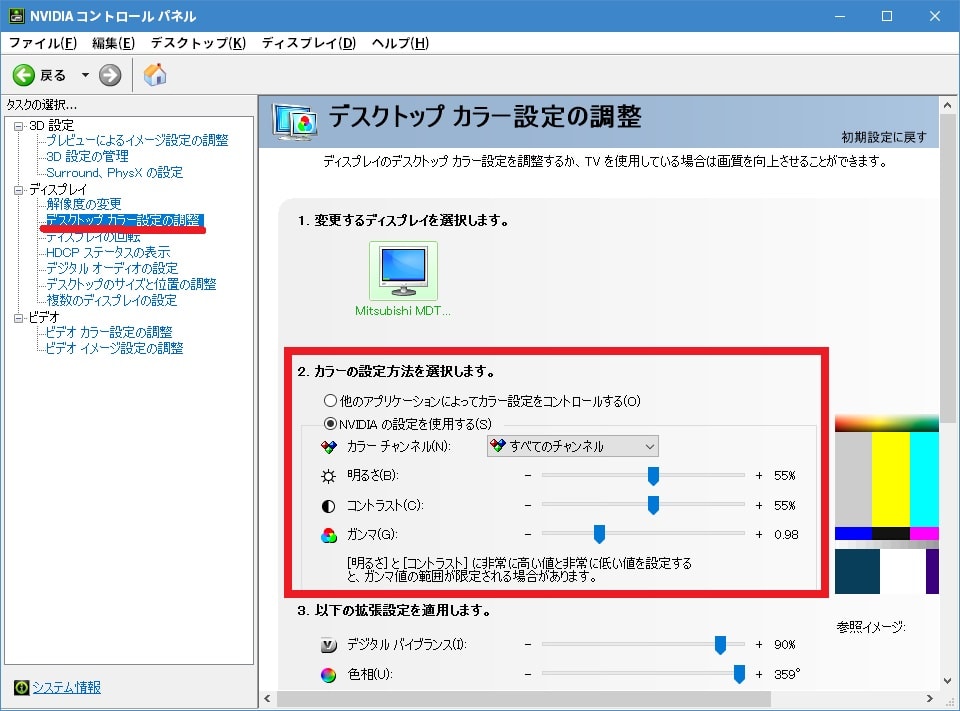
Task: Click the hue color wheel icon
Action: (x=329, y=675)
